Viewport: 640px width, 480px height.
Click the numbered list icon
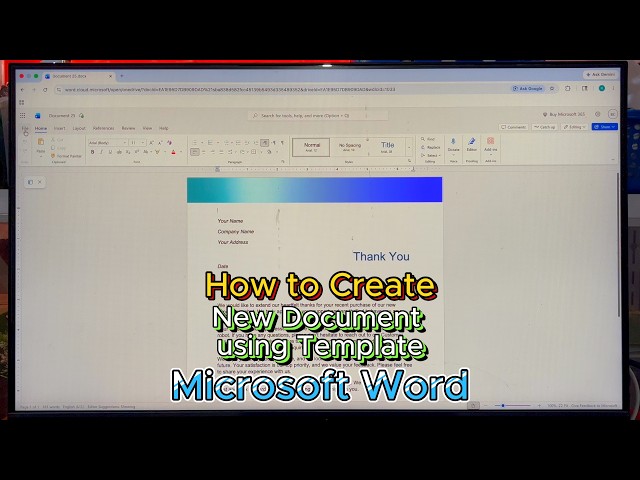210,143
